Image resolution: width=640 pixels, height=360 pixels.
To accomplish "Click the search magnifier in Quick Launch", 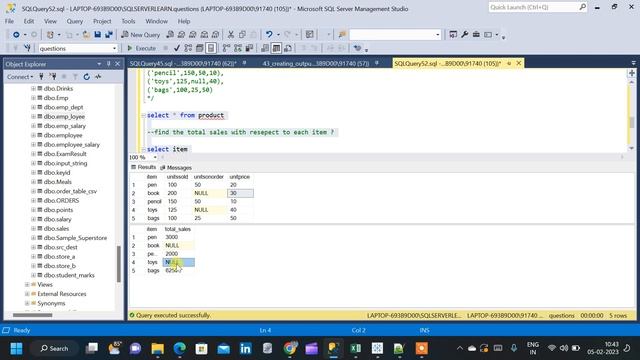I will coord(582,7).
